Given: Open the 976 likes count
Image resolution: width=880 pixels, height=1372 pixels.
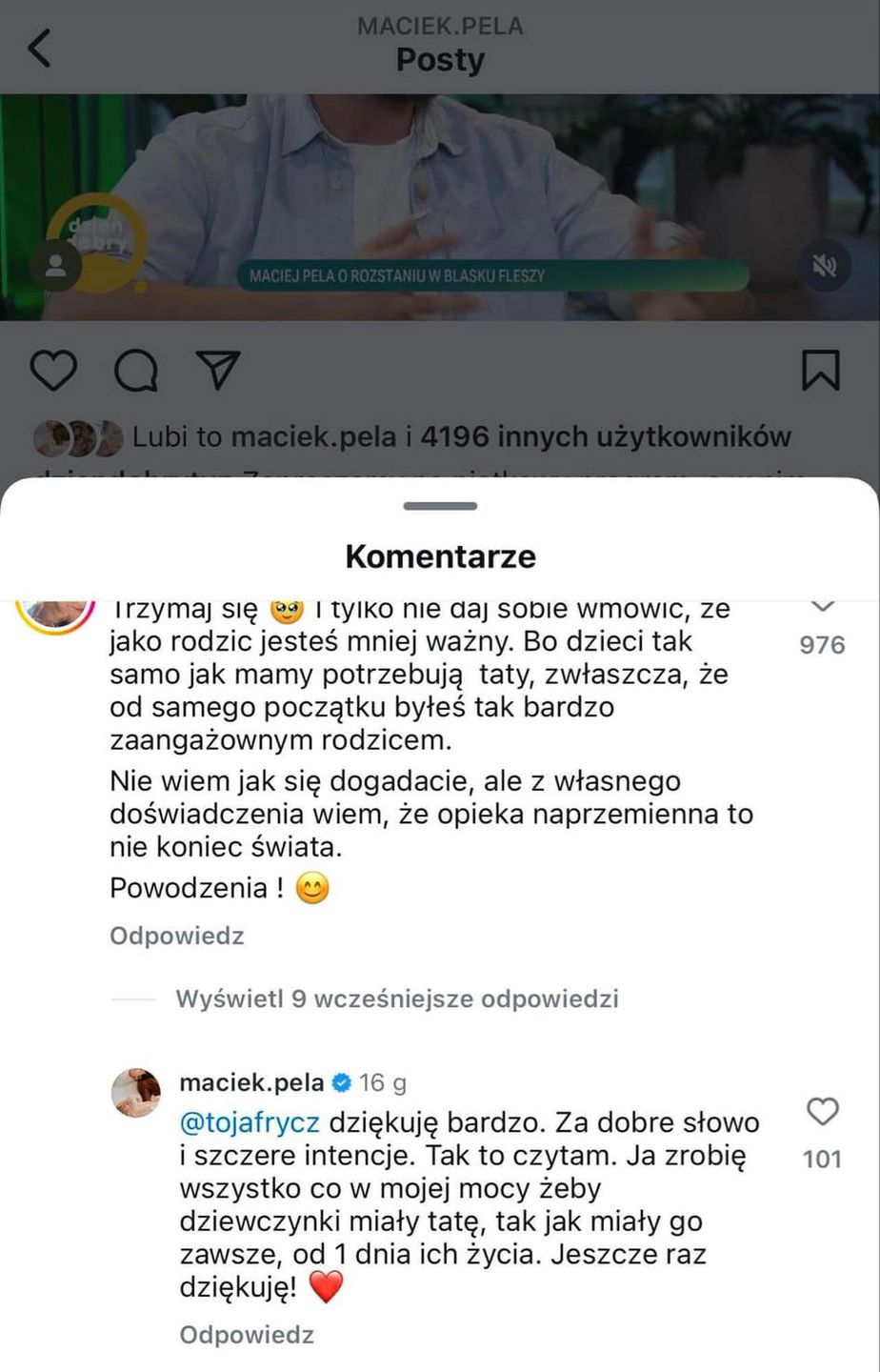Looking at the screenshot, I should pyautogui.click(x=822, y=645).
